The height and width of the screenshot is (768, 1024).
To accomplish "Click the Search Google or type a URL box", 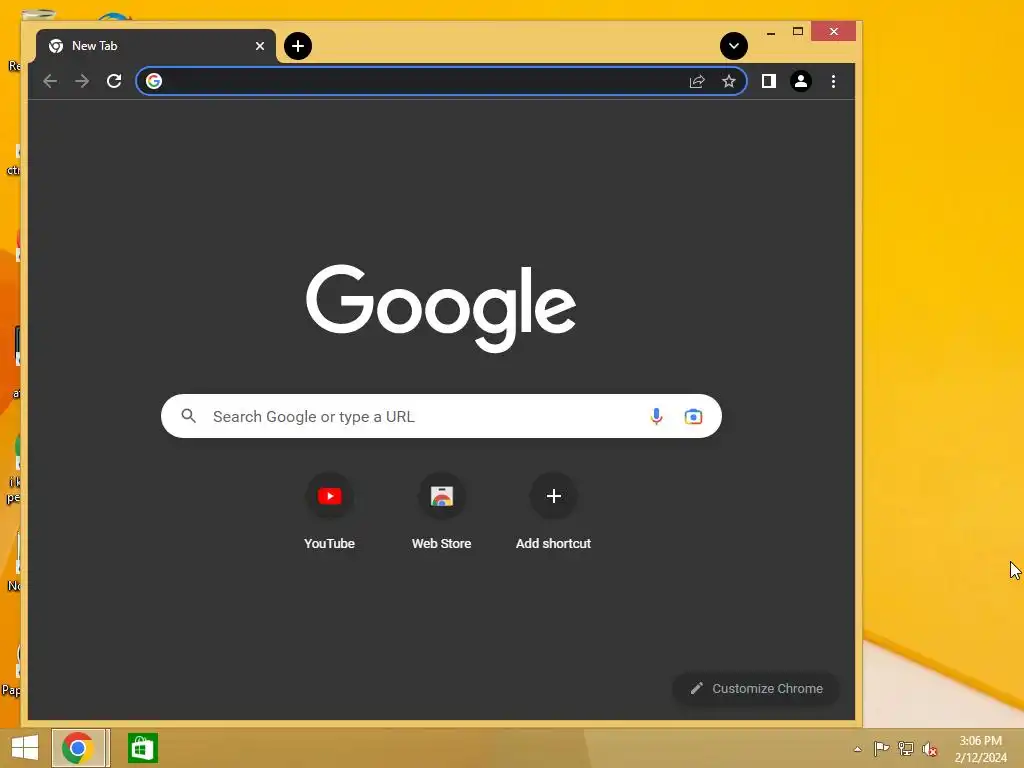I will click(441, 416).
